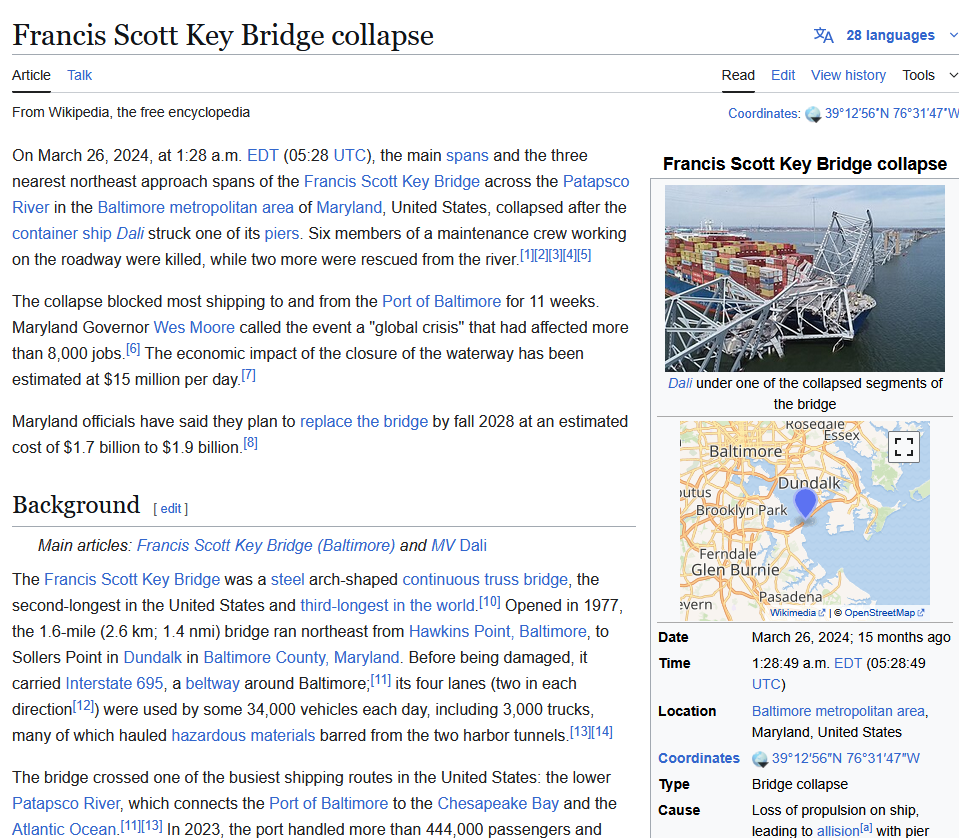This screenshot has height=838, width=959.
Task: Open the View history tab
Action: pos(848,75)
